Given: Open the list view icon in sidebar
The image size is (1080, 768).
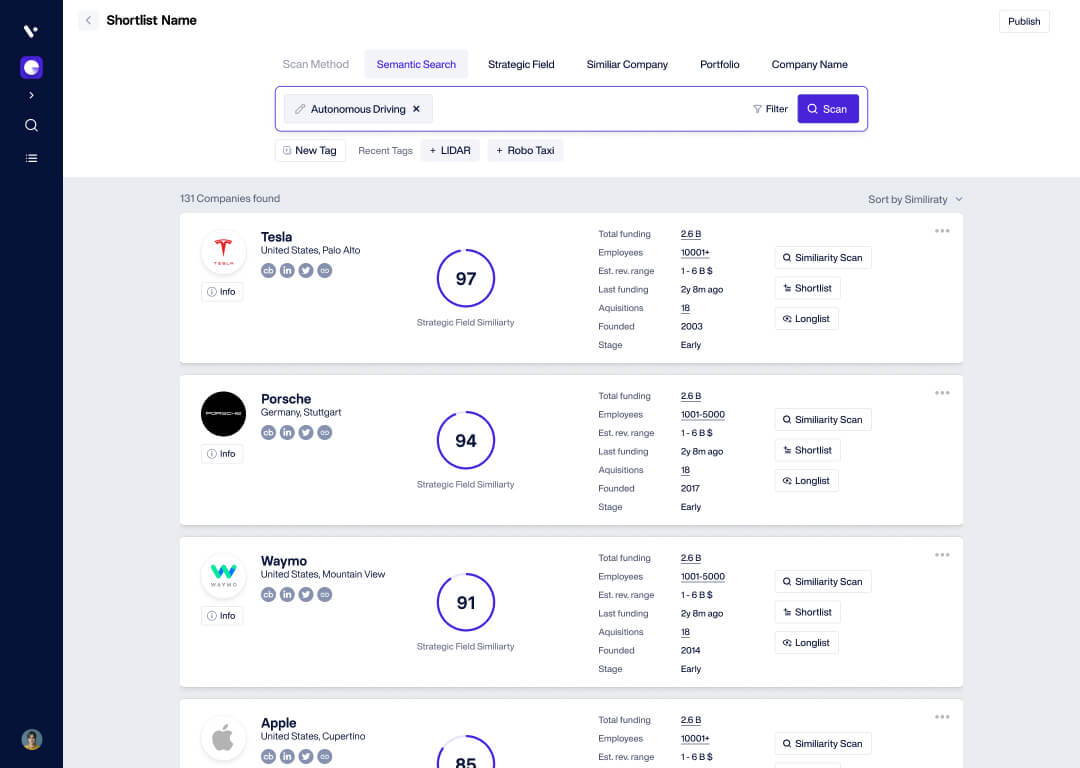Looking at the screenshot, I should [x=32, y=158].
